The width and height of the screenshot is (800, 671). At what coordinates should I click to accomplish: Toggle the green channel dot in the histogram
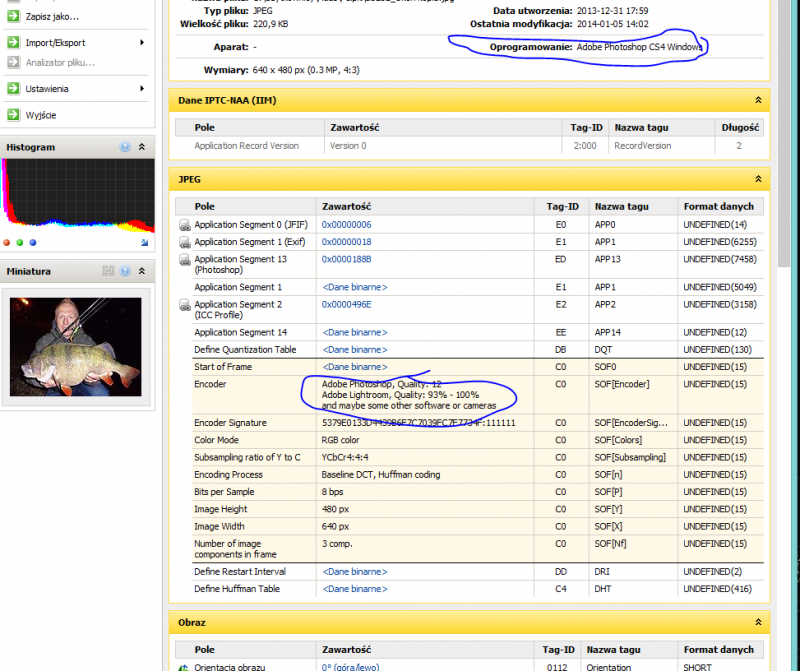tap(19, 242)
